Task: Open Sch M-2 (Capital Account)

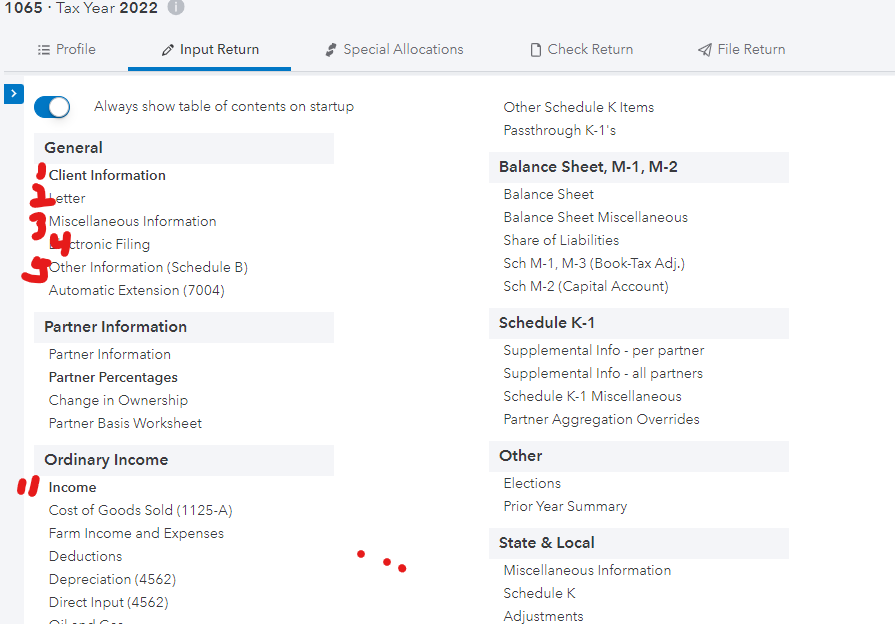Action: pyautogui.click(x=586, y=286)
